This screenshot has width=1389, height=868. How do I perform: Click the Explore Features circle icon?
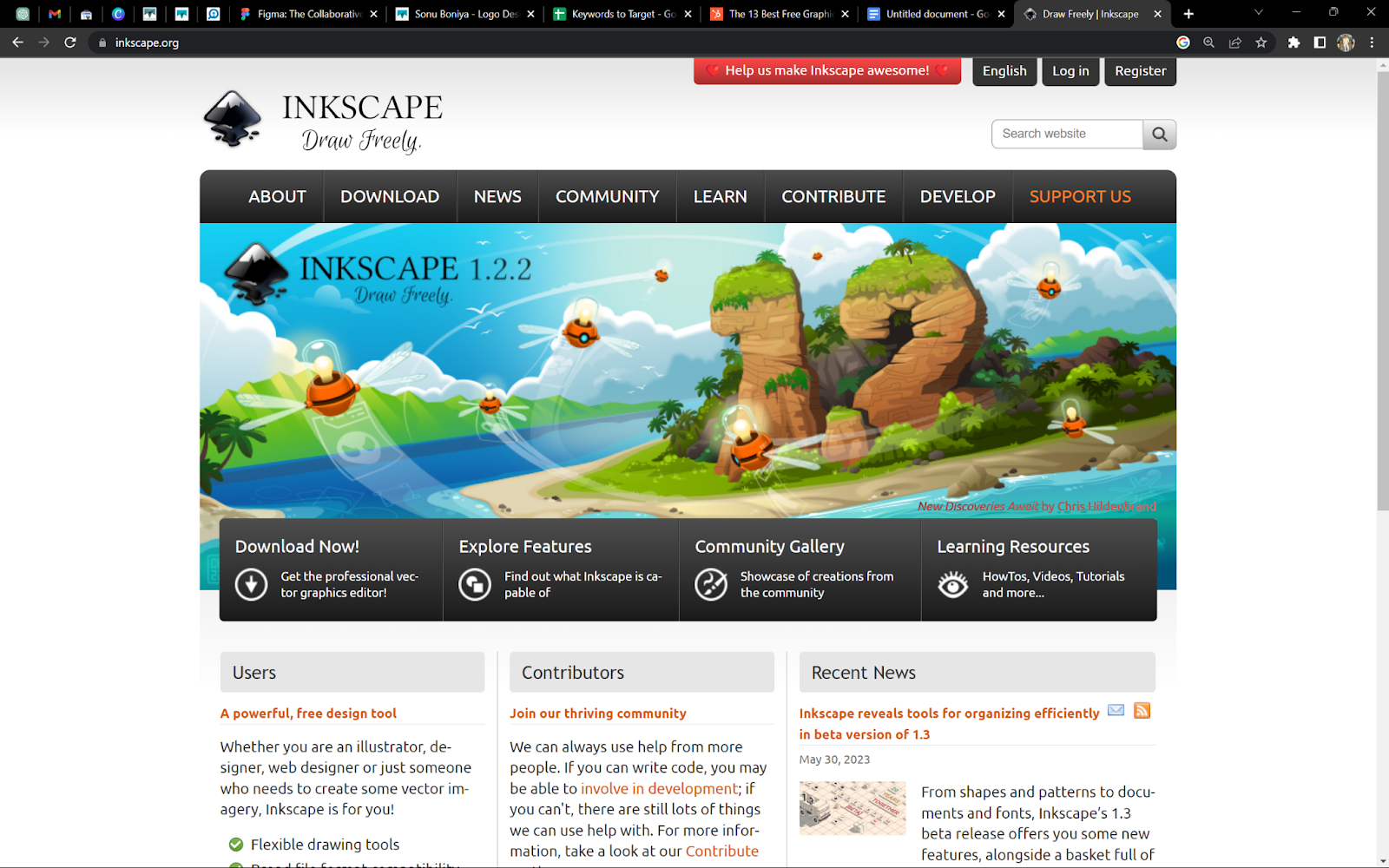point(475,584)
